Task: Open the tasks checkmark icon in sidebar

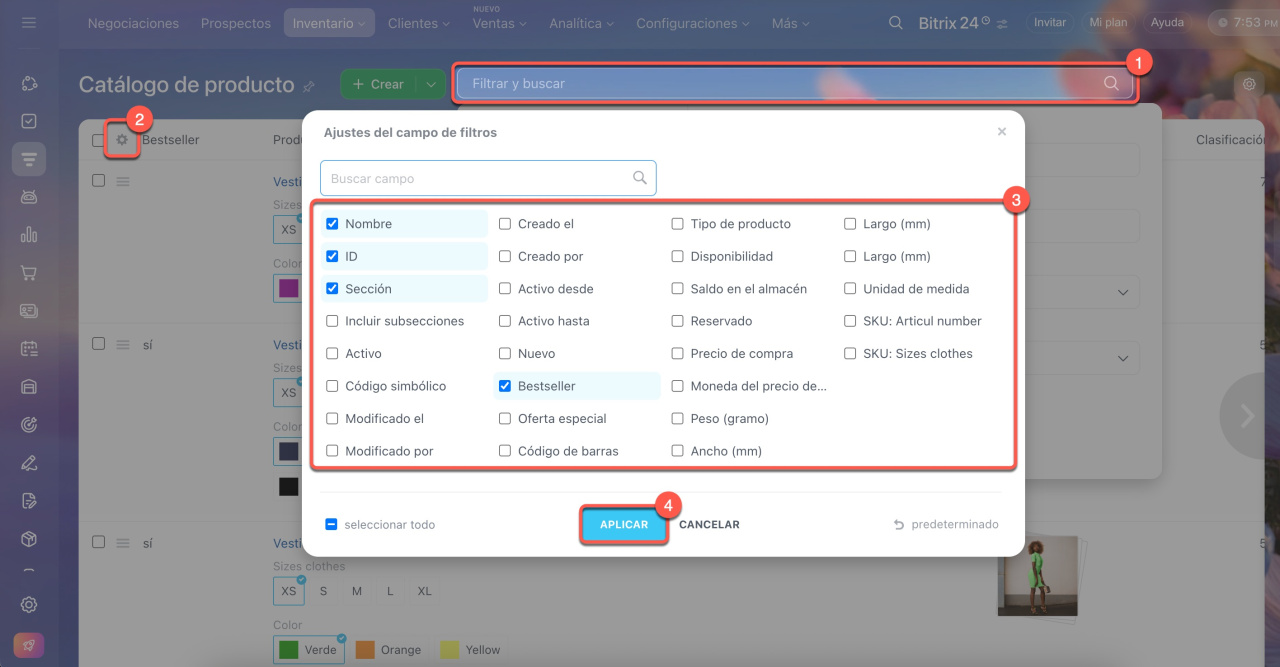Action: tap(29, 121)
